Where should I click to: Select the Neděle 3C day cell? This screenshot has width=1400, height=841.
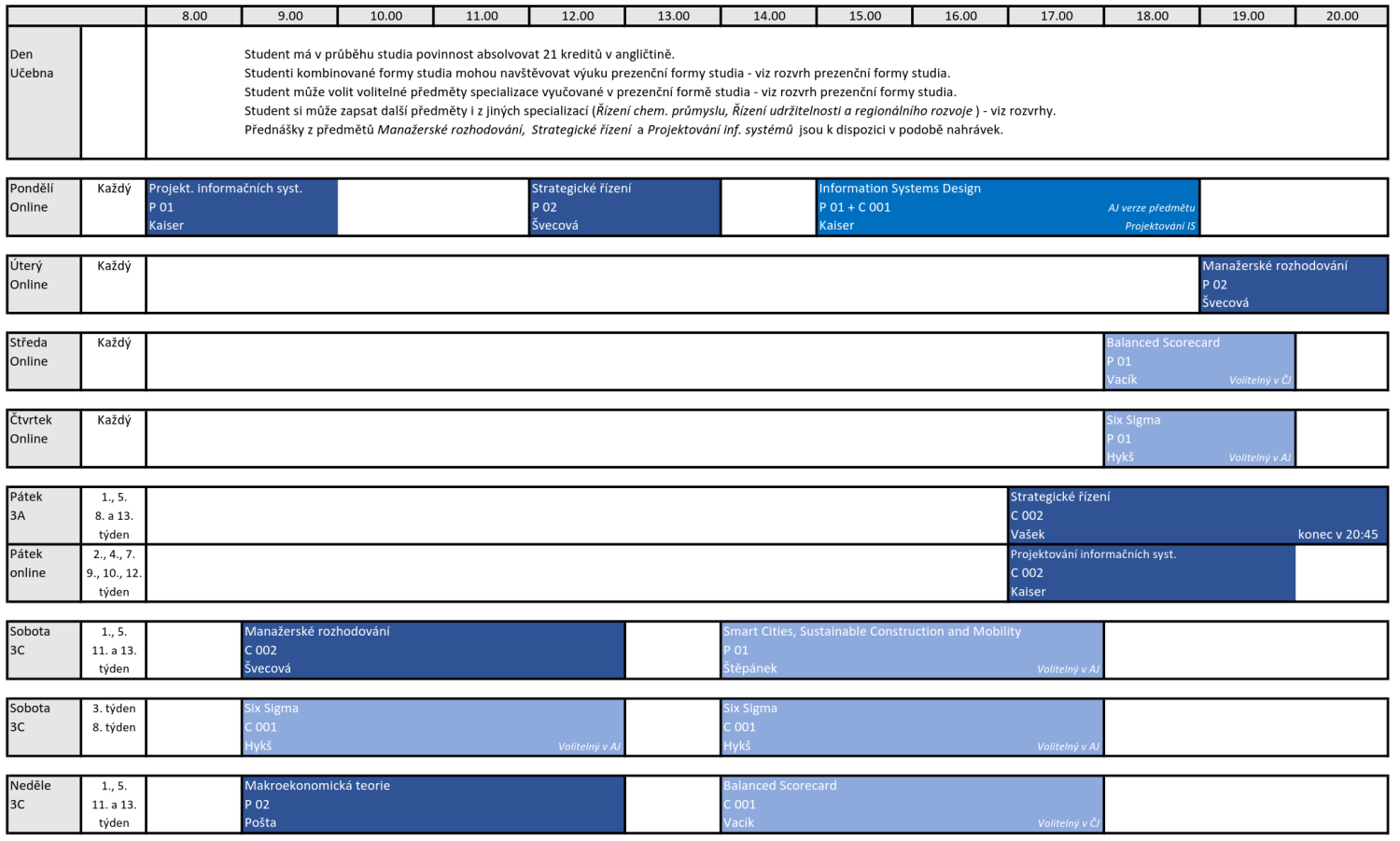44,805
